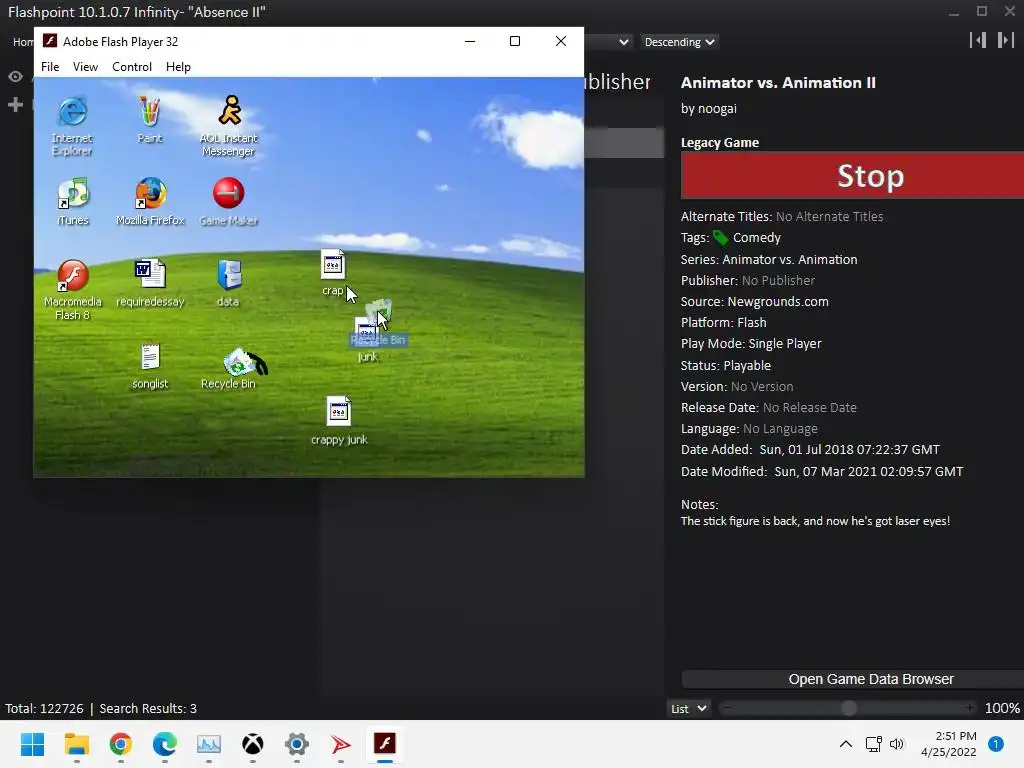Open the notification badge in the taskbar
The height and width of the screenshot is (768, 1024).
click(x=996, y=744)
